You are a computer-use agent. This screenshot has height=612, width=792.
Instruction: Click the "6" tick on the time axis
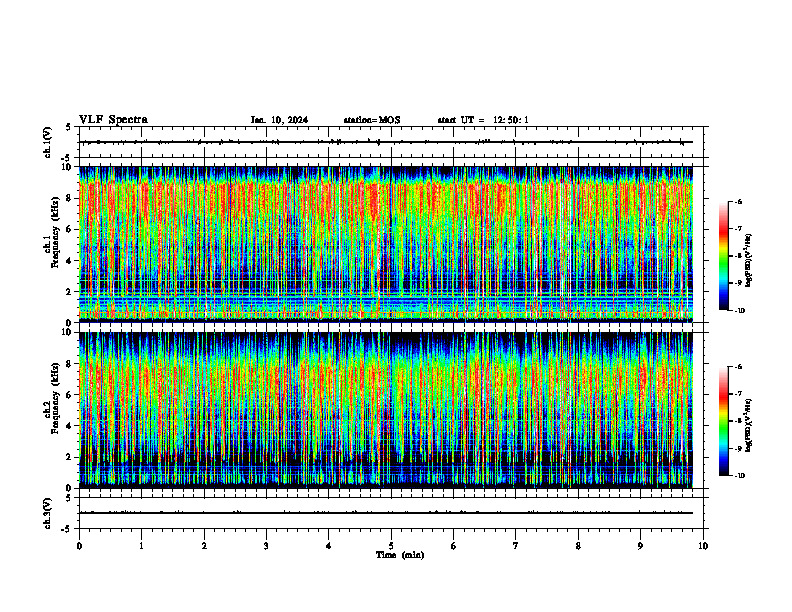click(x=454, y=546)
